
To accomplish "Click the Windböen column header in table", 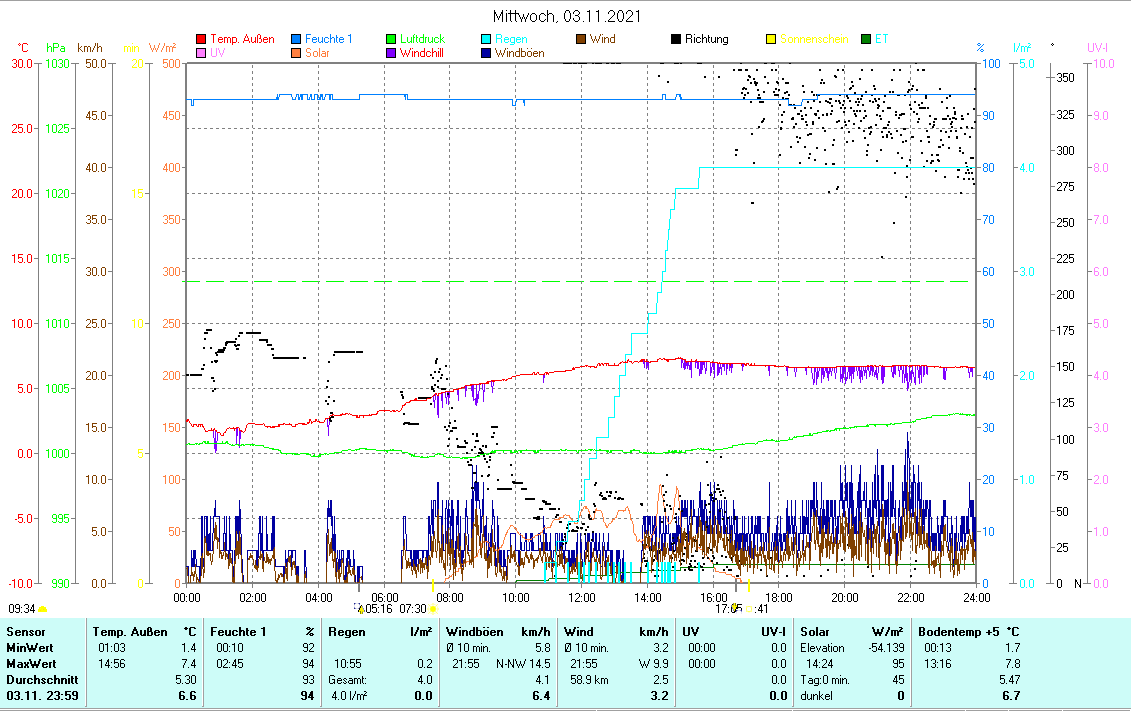I will (475, 632).
